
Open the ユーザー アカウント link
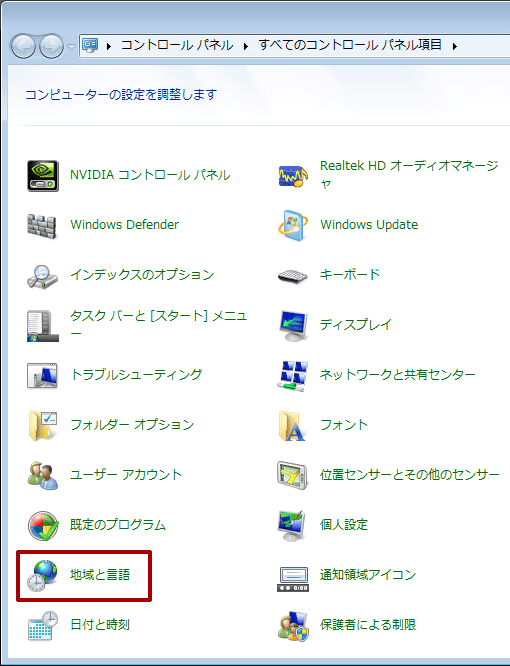(x=126, y=474)
